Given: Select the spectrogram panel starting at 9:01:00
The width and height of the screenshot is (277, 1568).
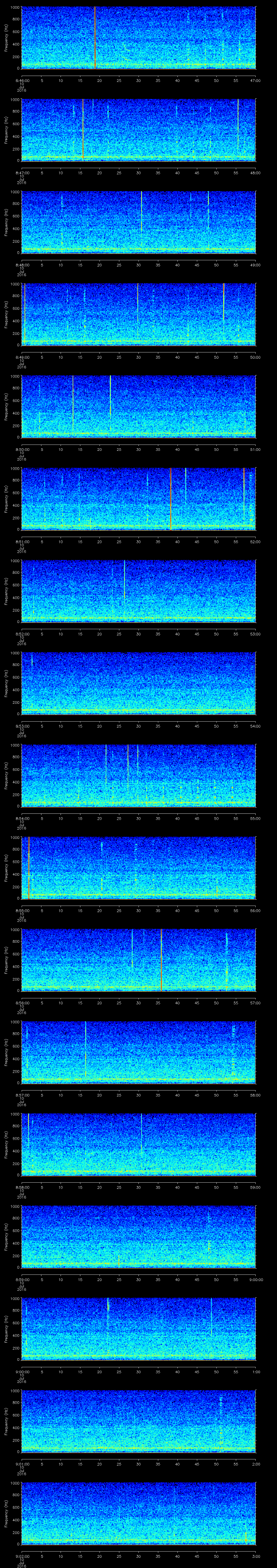Looking at the screenshot, I should click(138, 1421).
